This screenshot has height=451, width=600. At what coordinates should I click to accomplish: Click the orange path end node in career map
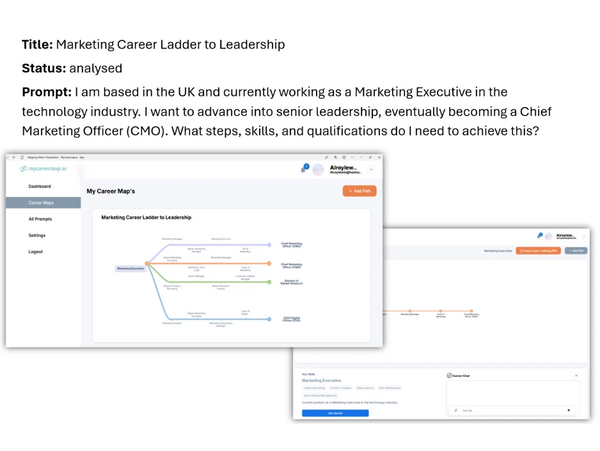(x=269, y=264)
